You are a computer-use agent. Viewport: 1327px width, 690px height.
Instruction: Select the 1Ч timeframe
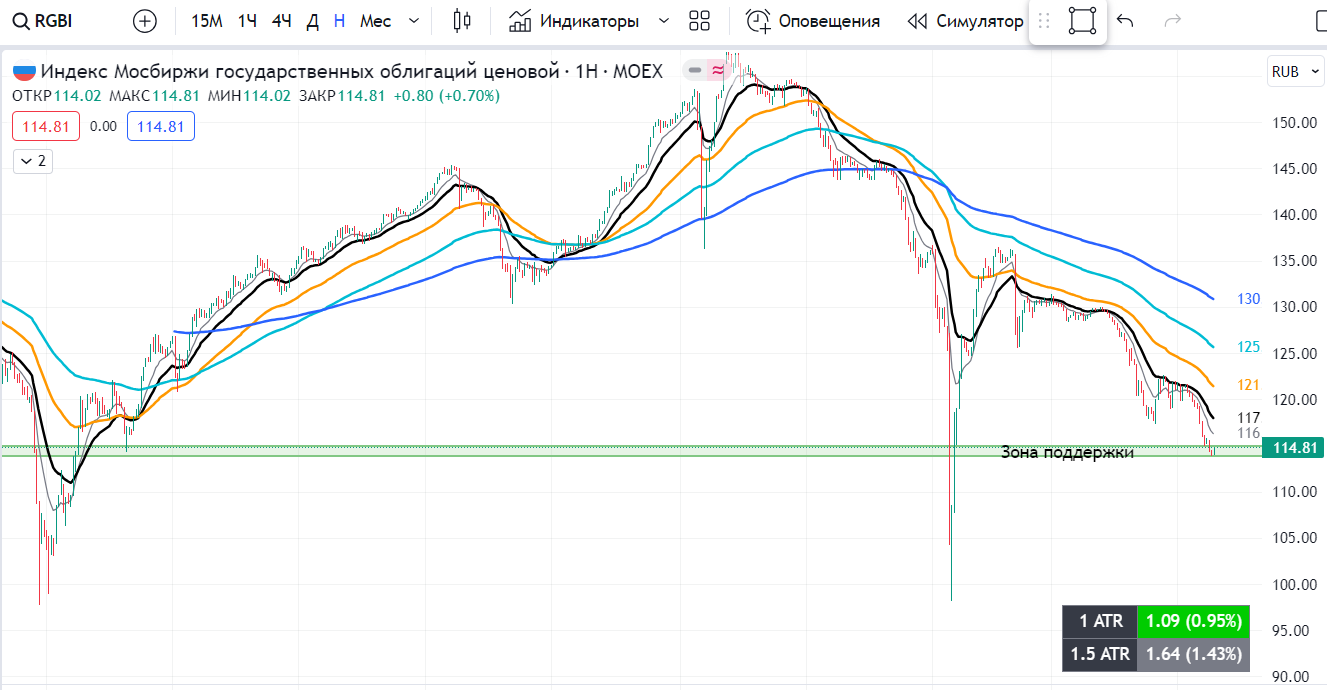point(247,21)
